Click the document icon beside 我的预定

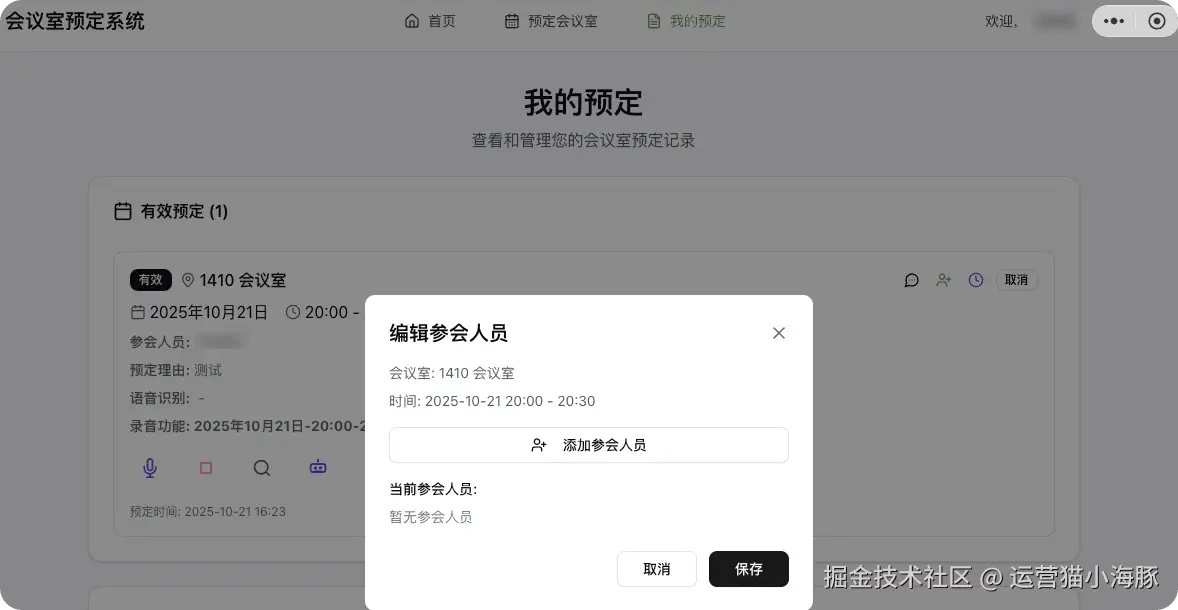[654, 21]
